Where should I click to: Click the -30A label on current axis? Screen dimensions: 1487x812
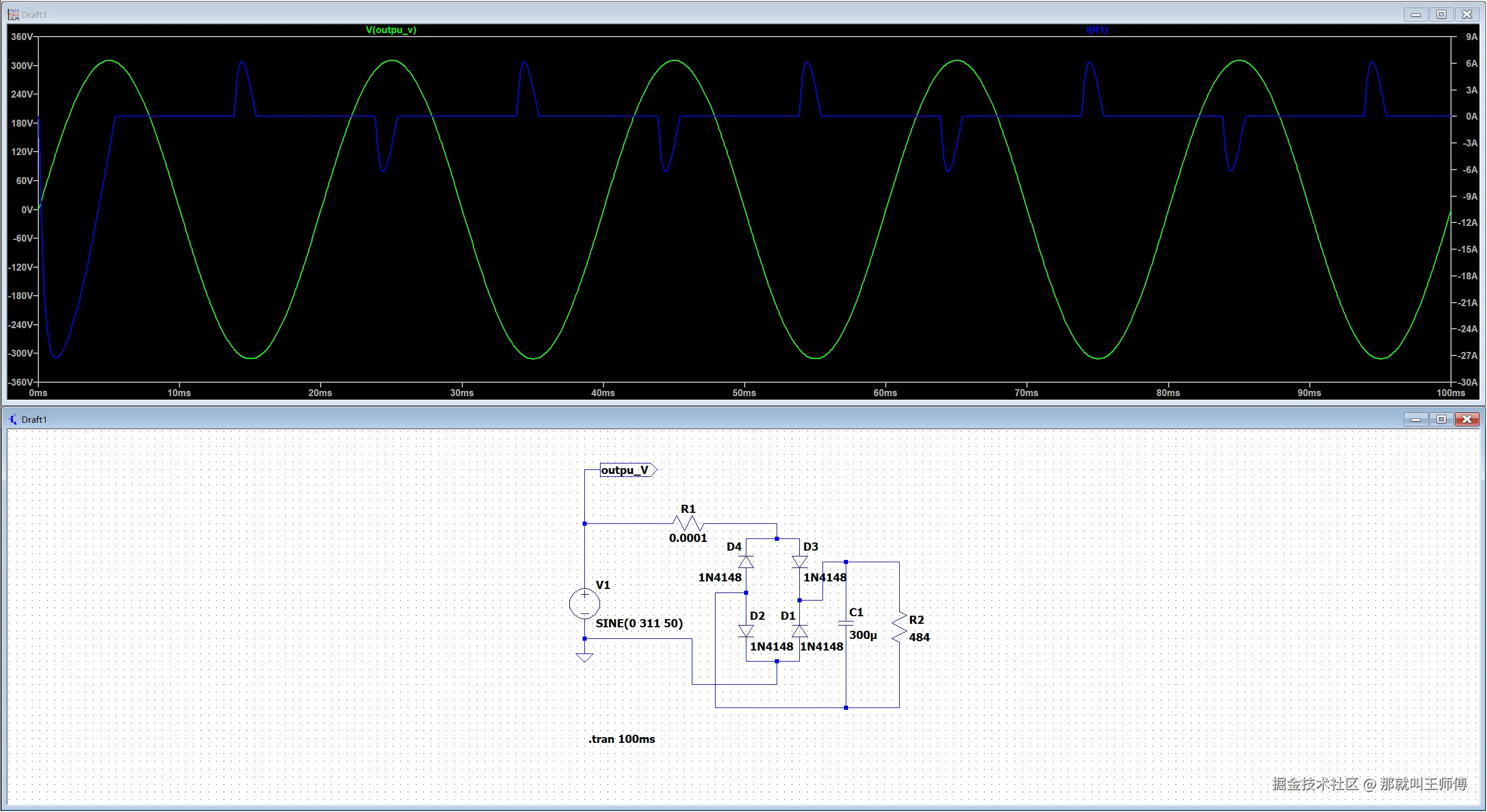point(1468,382)
